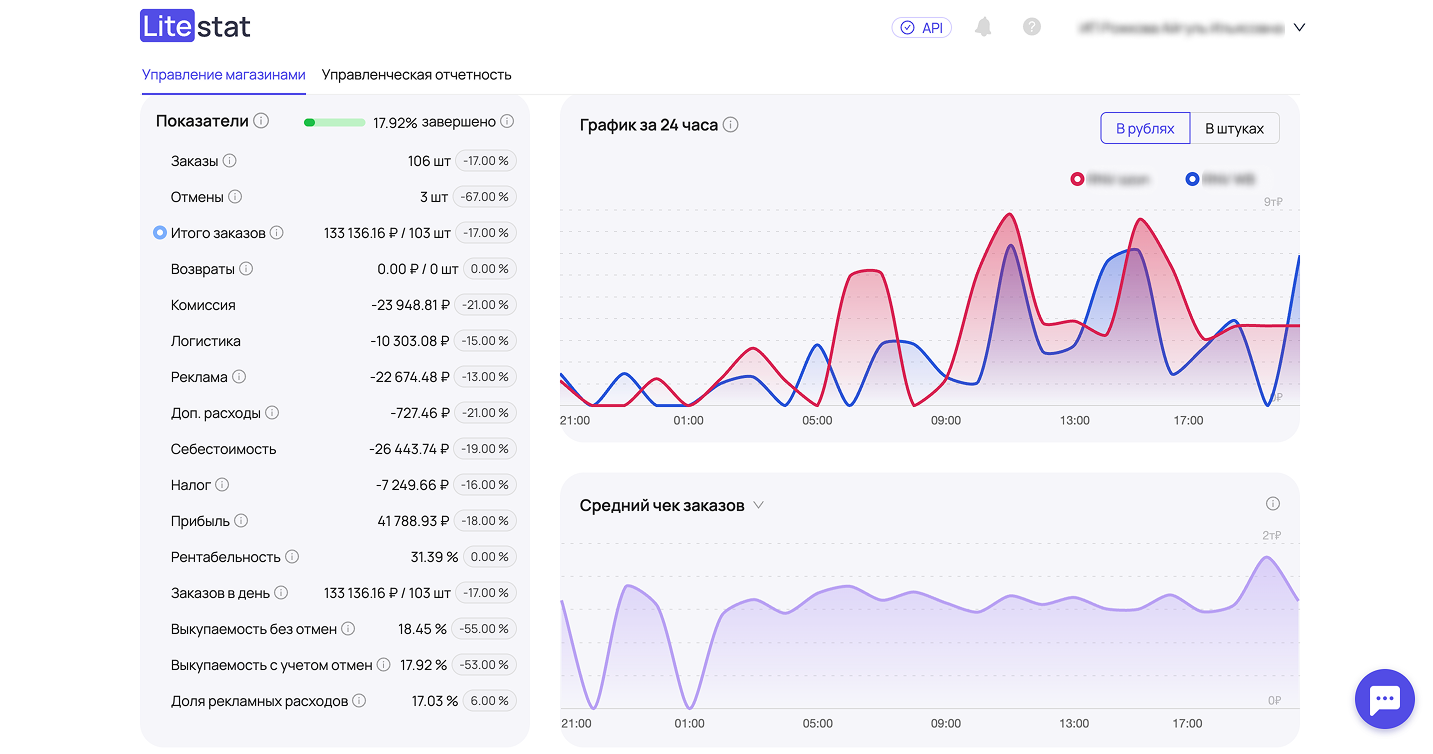Screen dimensions: 1433x754
Task: Click info icon beside Заказы metric
Action: point(229,161)
